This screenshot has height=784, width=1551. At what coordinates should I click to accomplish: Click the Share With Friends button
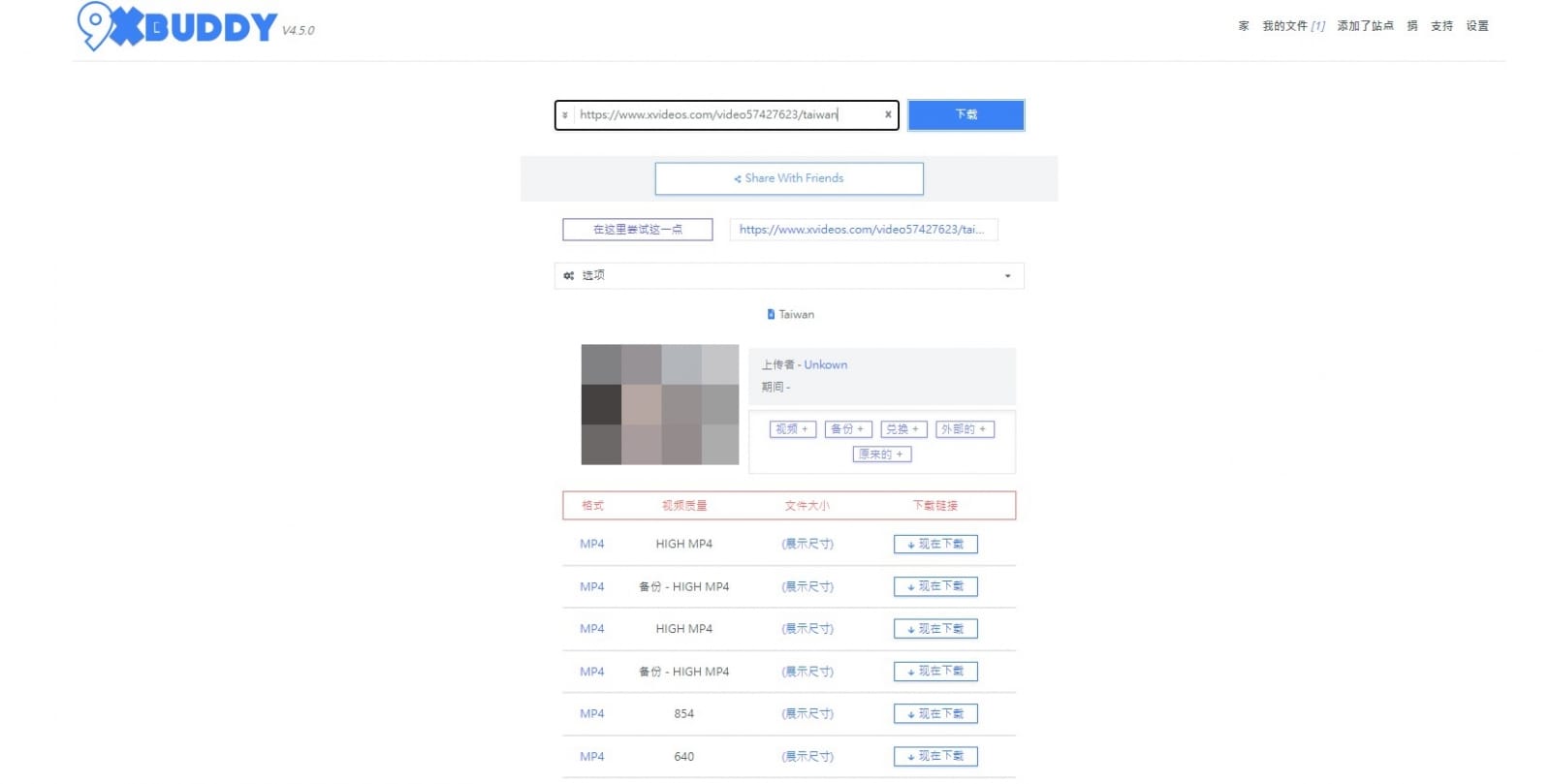click(789, 178)
